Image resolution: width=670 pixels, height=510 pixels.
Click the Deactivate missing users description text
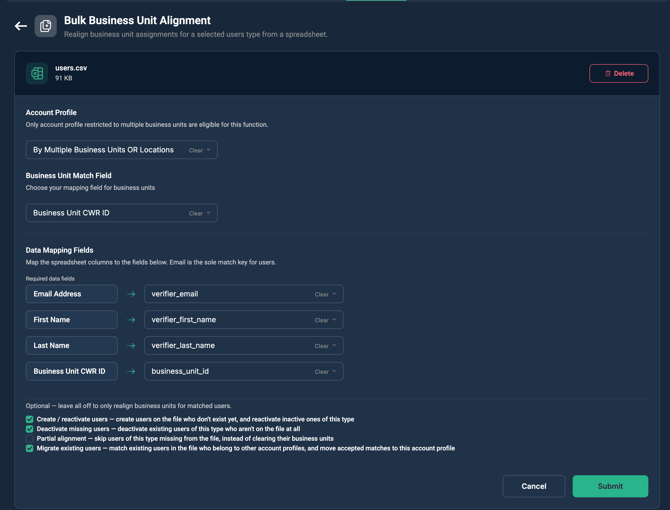pos(168,429)
